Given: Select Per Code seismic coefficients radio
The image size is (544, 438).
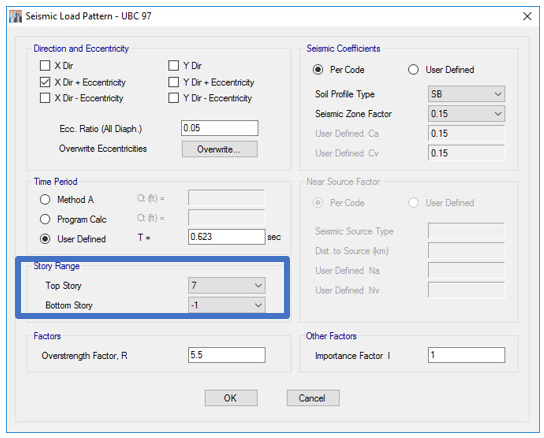Looking at the screenshot, I should coord(318,69).
